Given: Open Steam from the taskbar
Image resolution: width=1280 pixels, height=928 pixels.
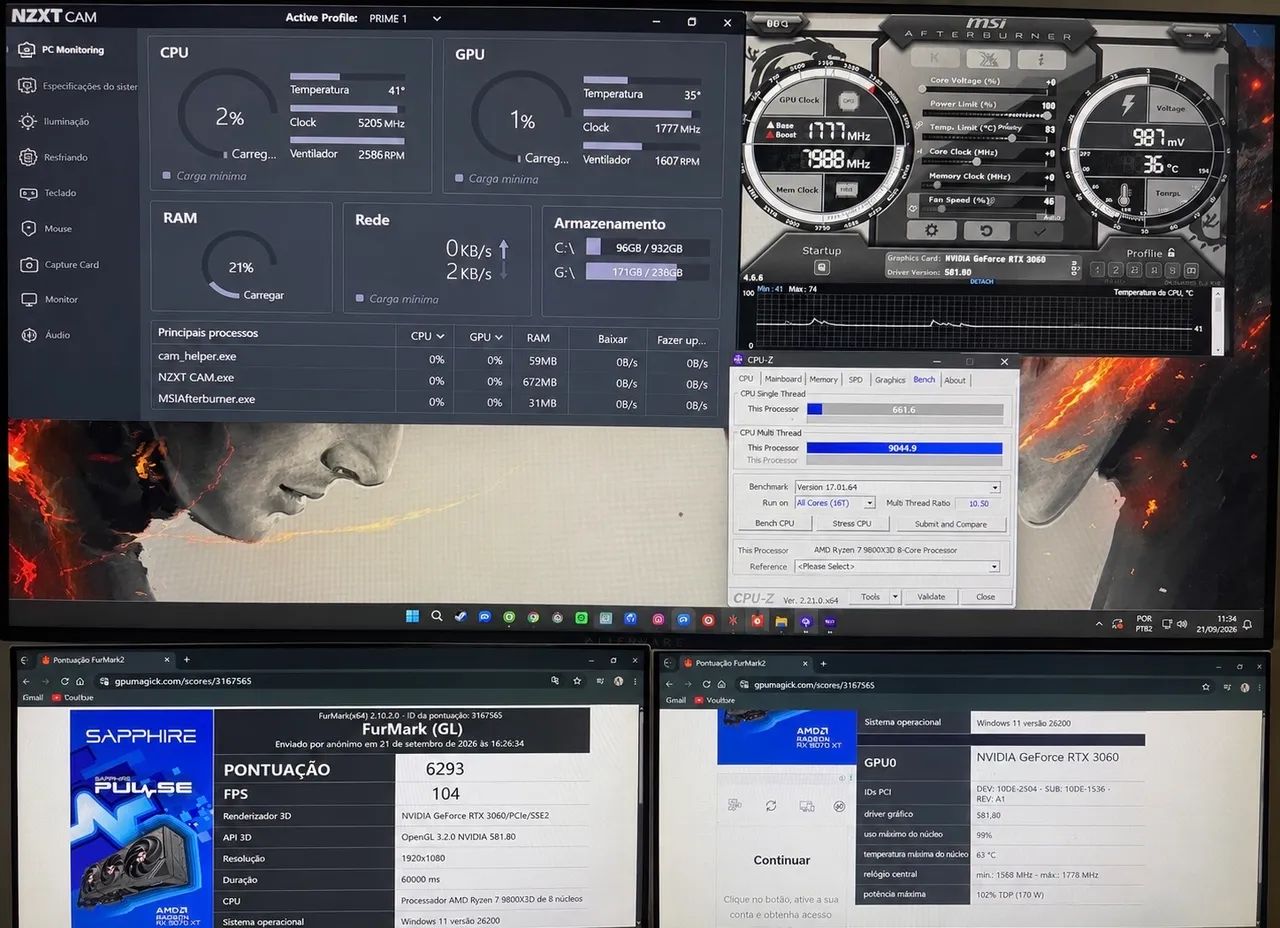Looking at the screenshot, I should (x=461, y=616).
